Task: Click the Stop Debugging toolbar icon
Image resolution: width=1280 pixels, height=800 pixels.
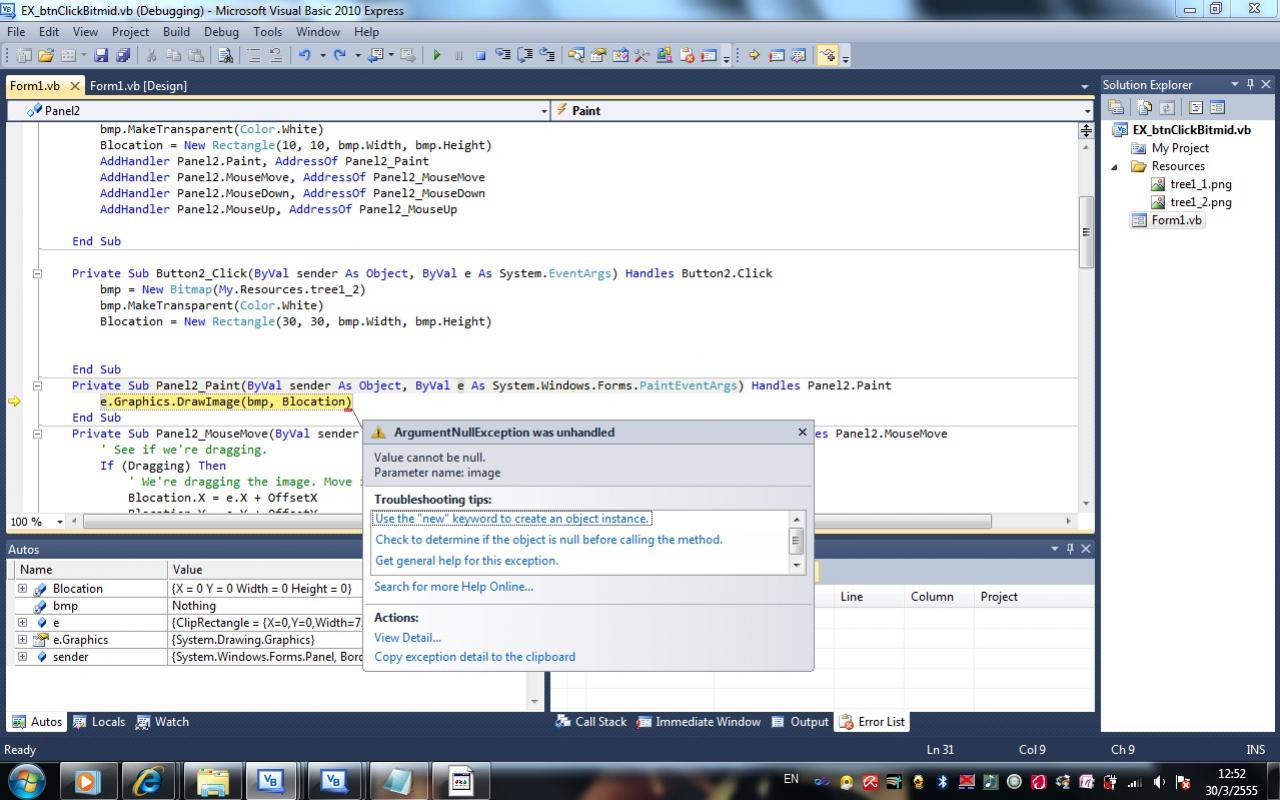Action: 480,56
